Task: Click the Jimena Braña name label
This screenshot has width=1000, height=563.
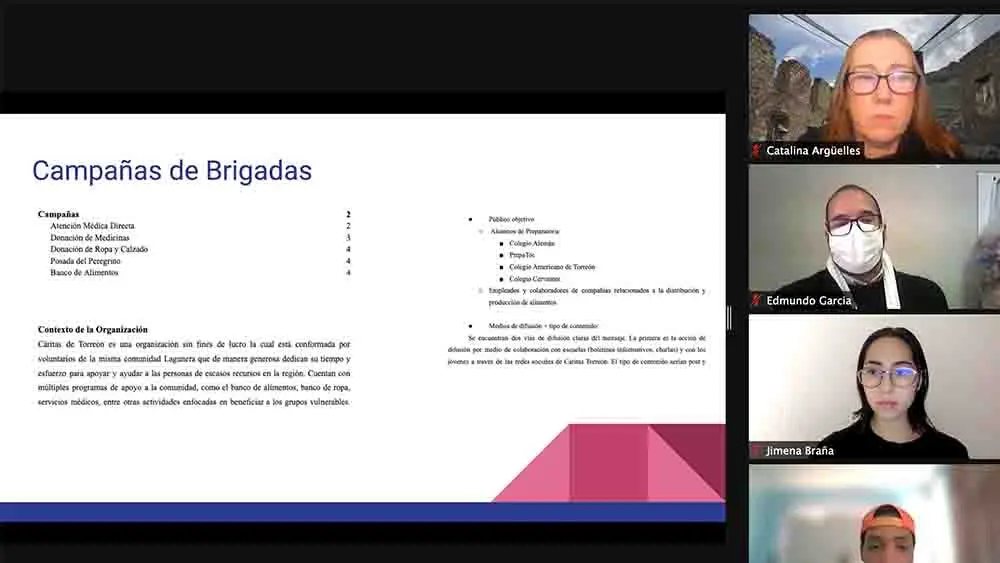Action: pyautogui.click(x=799, y=451)
